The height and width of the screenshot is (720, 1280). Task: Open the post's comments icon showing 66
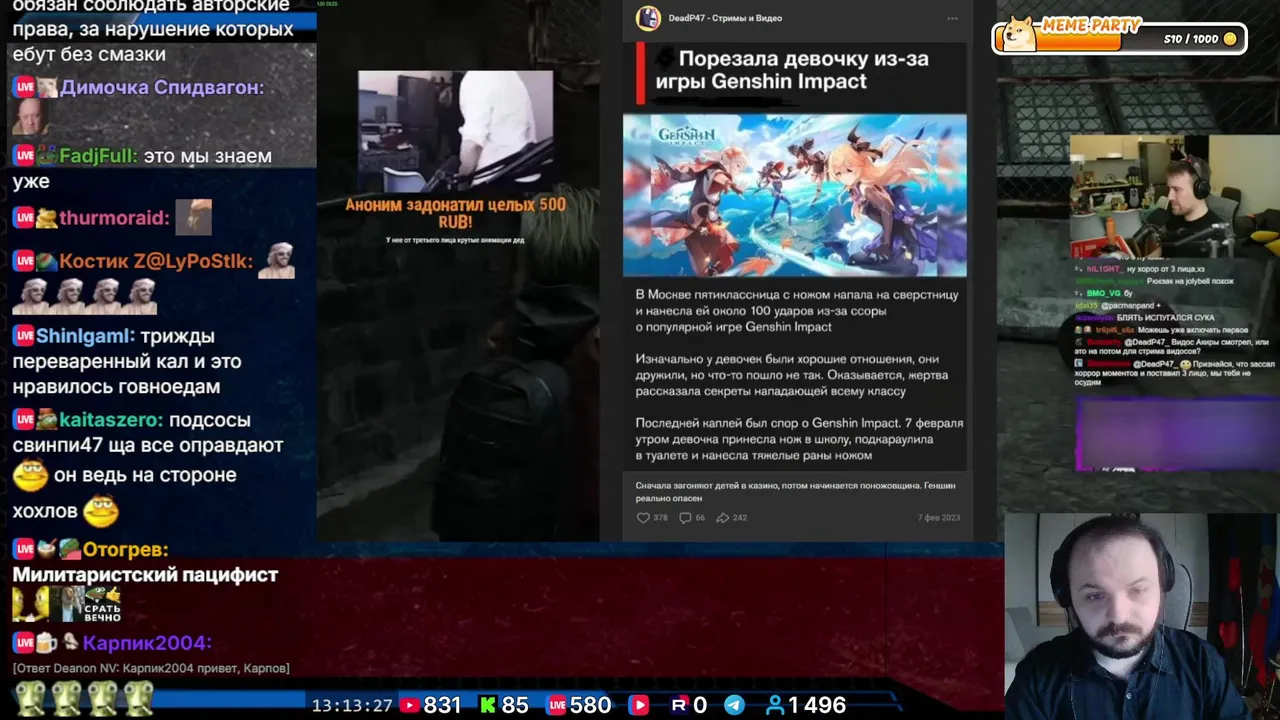pos(685,518)
